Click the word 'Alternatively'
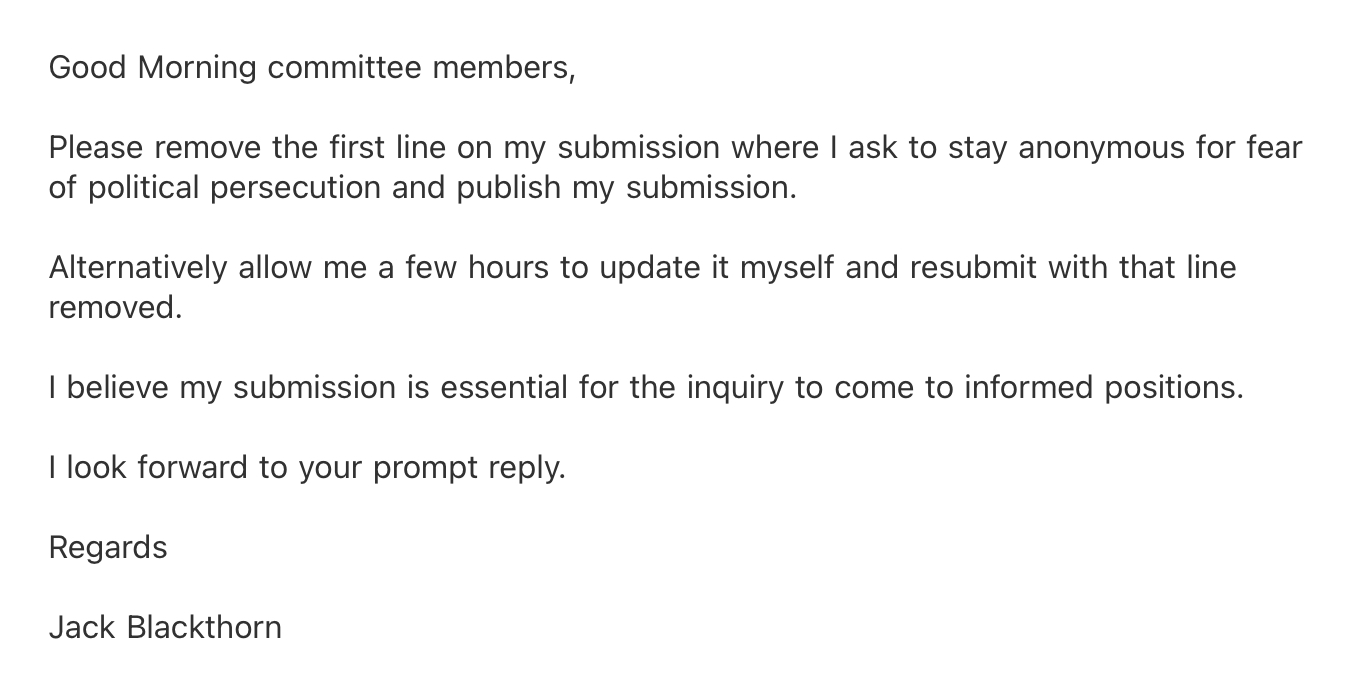The image size is (1346, 687). (x=138, y=268)
